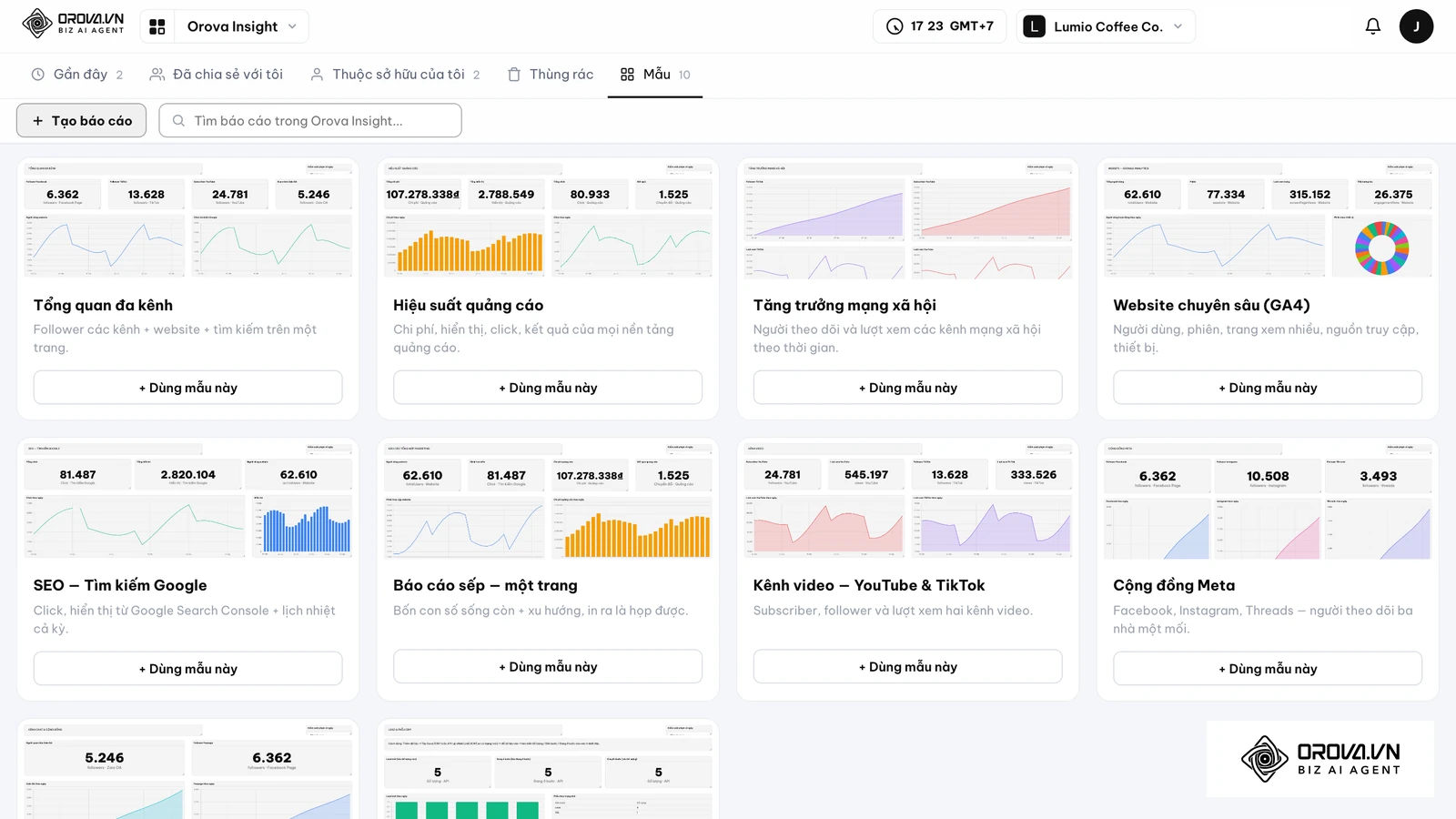Image resolution: width=1456 pixels, height=819 pixels.
Task: Click the Tạo báo cáo button
Action: tap(81, 120)
